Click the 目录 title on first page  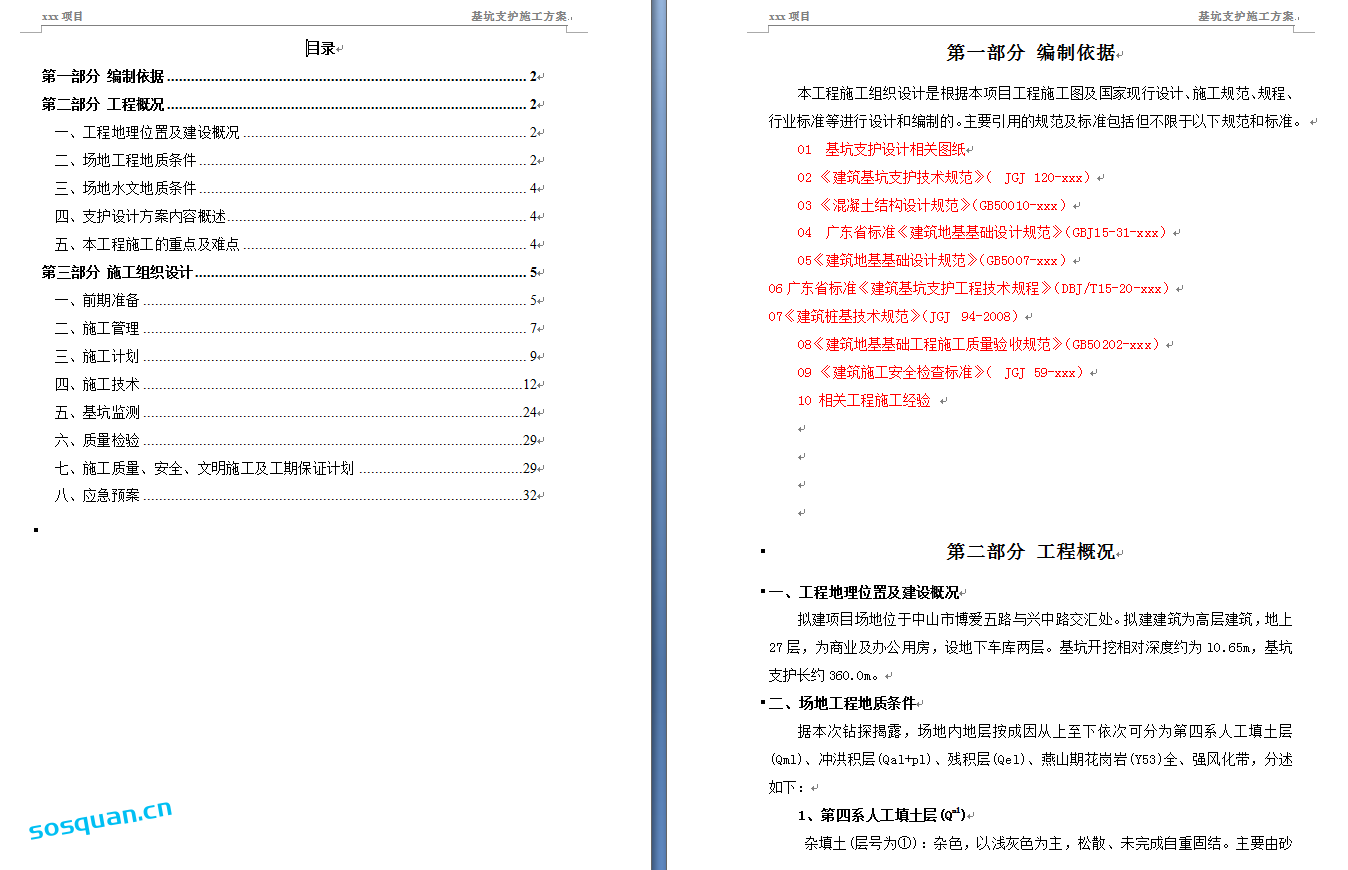coord(320,48)
